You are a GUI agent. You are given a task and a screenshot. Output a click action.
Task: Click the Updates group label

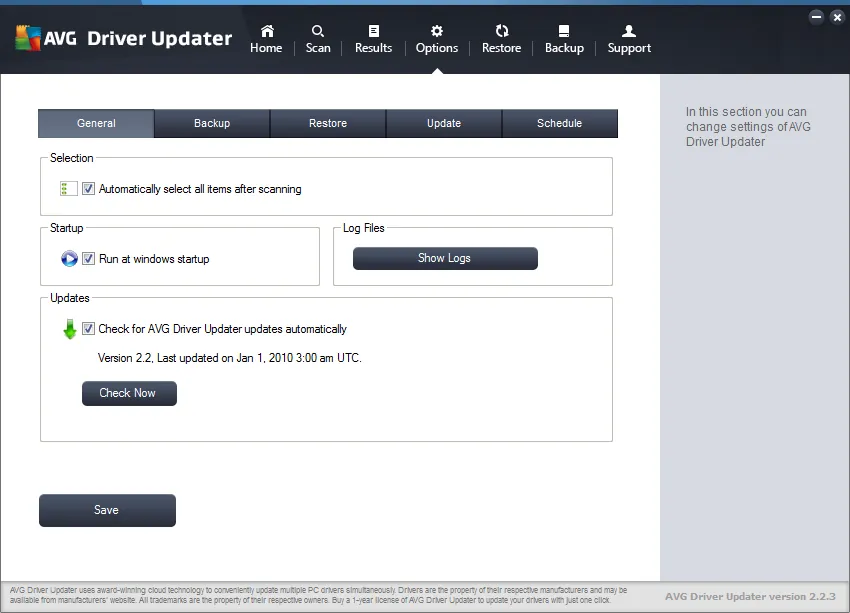click(x=70, y=298)
